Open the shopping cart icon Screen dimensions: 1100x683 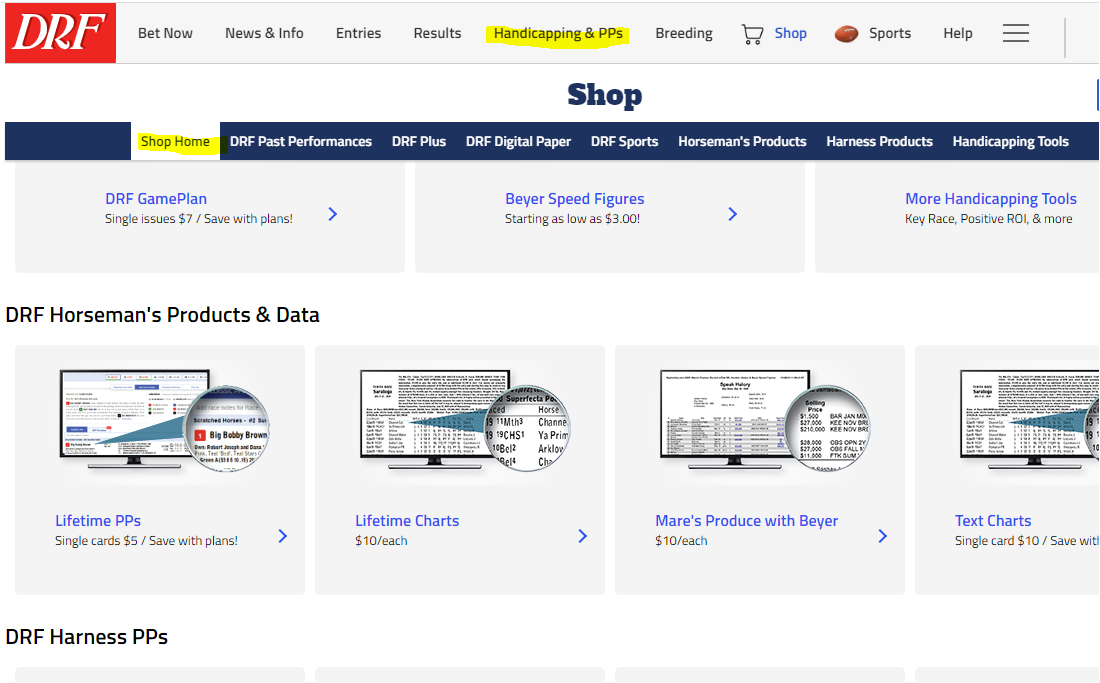[752, 34]
